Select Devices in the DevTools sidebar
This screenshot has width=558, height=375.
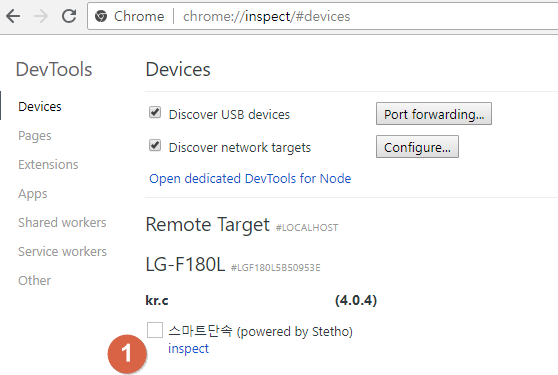point(40,107)
